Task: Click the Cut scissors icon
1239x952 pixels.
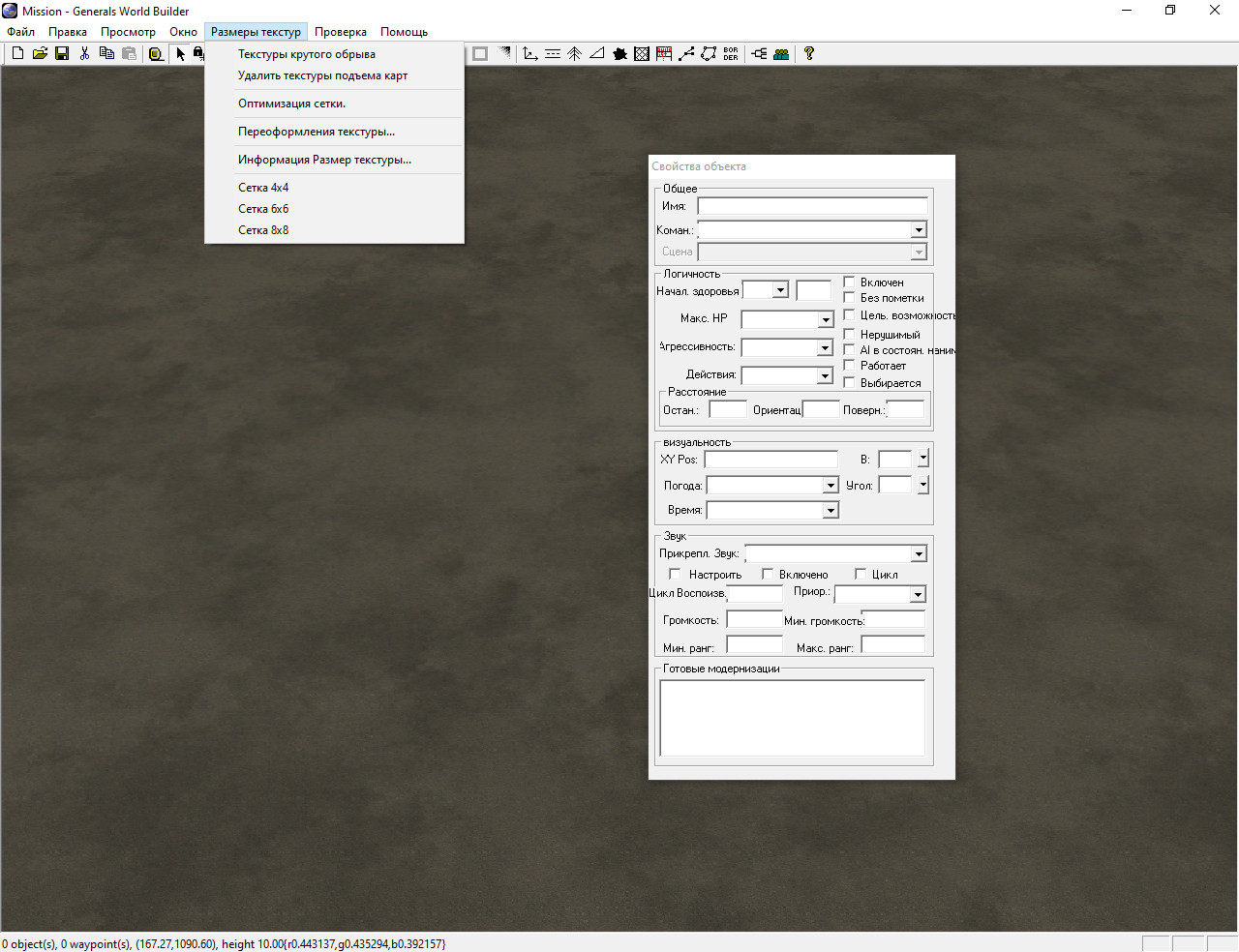Action: [x=84, y=54]
